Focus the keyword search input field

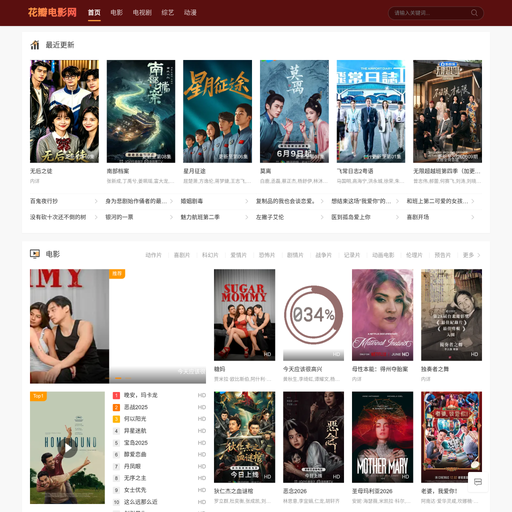[430, 13]
